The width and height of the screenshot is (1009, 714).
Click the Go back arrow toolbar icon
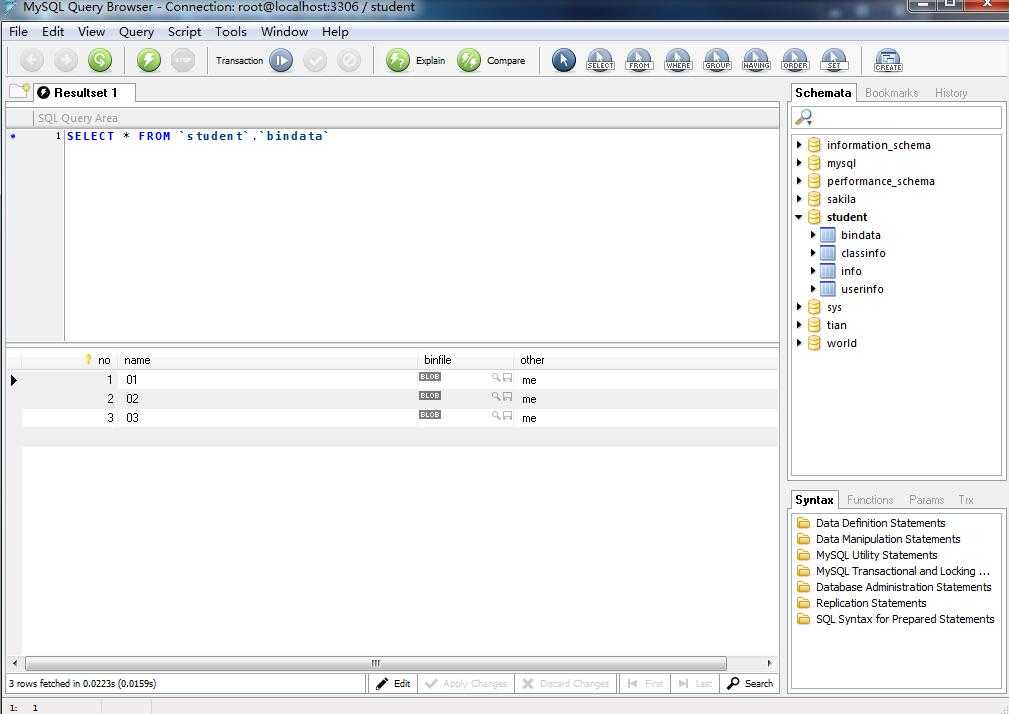[32, 60]
